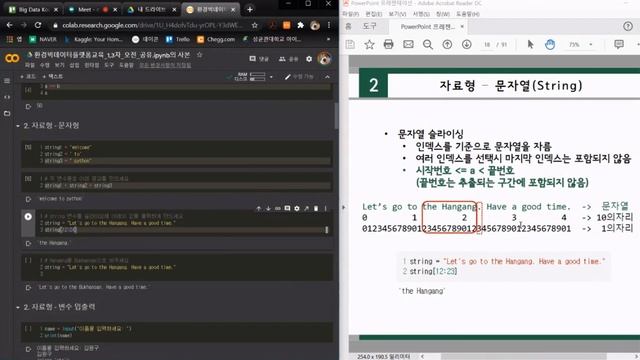Image resolution: width=640 pixels, height=360 pixels.
Task: Bookmark this page with the star
Action: (x=255, y=25)
